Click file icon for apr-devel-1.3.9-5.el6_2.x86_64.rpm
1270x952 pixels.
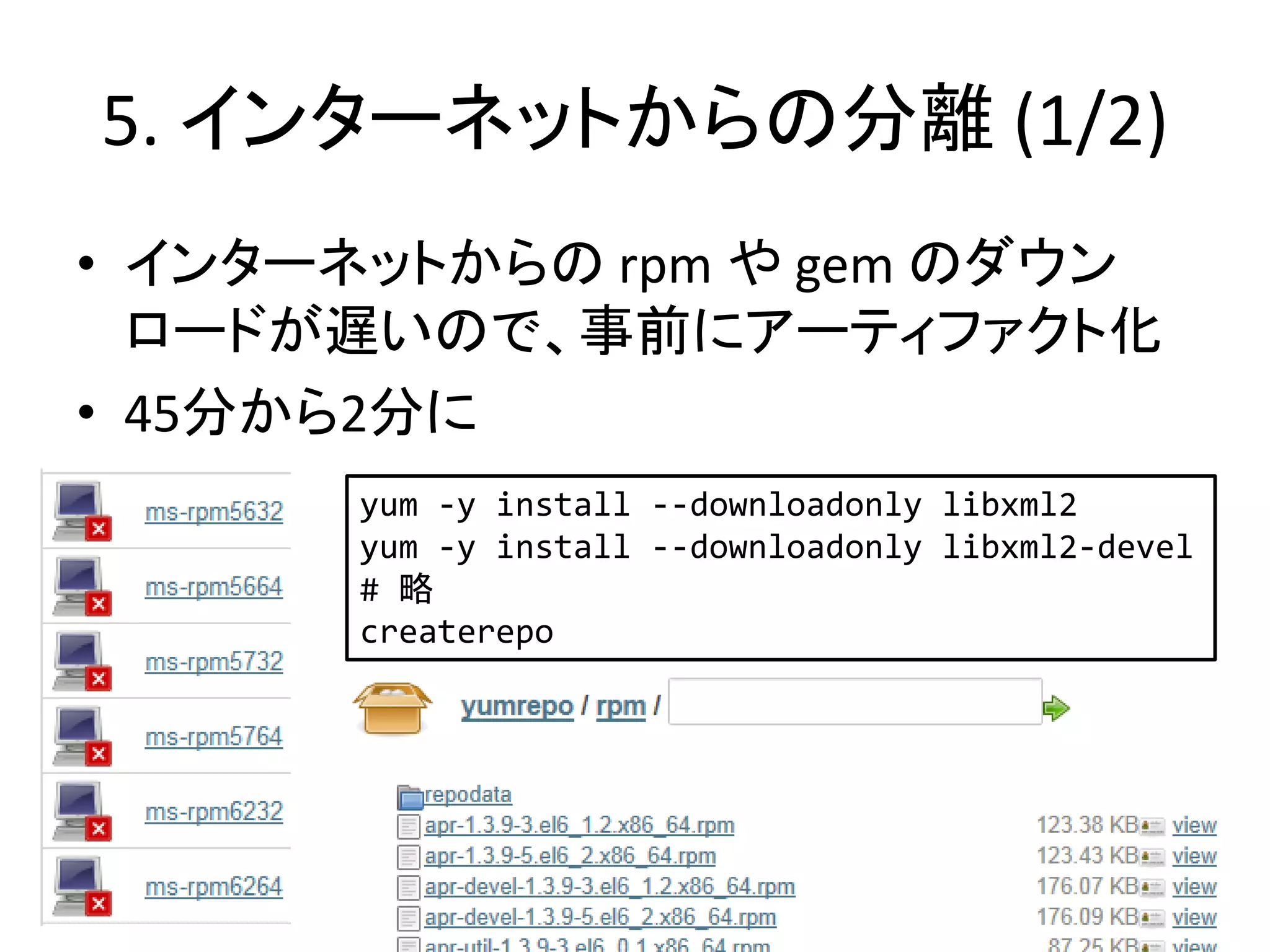tap(409, 919)
